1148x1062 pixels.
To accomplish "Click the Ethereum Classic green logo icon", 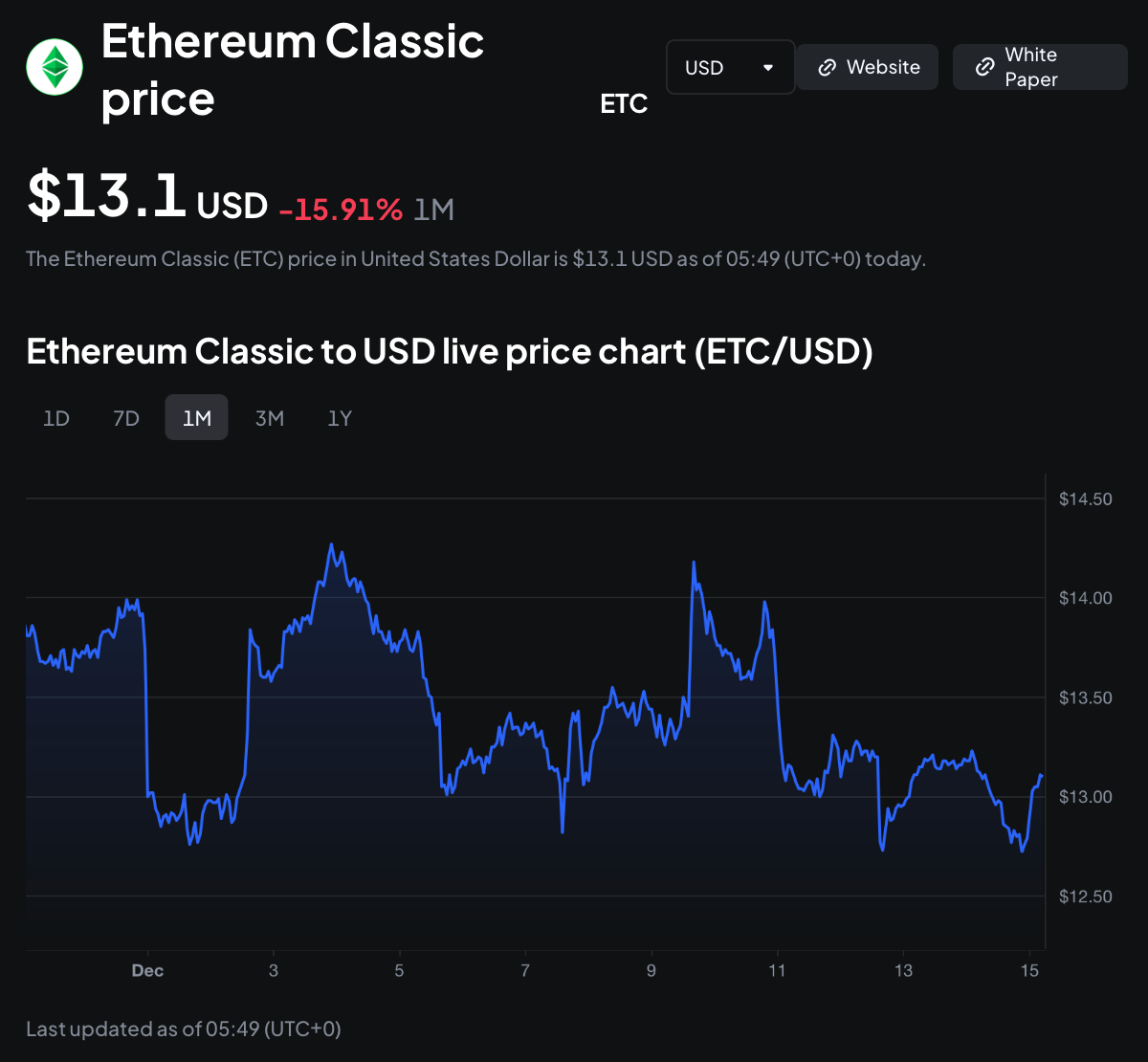I will coord(55,68).
